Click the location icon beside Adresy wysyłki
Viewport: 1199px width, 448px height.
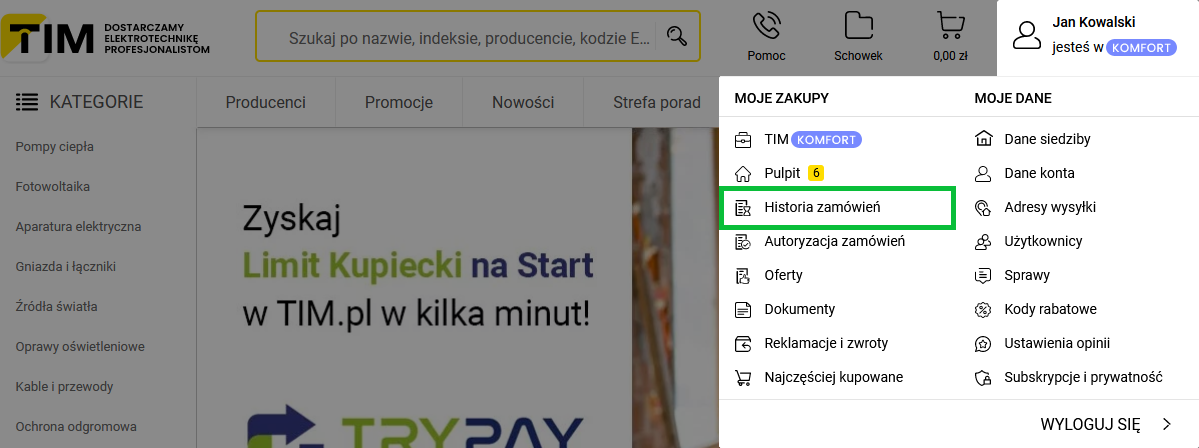click(x=983, y=207)
